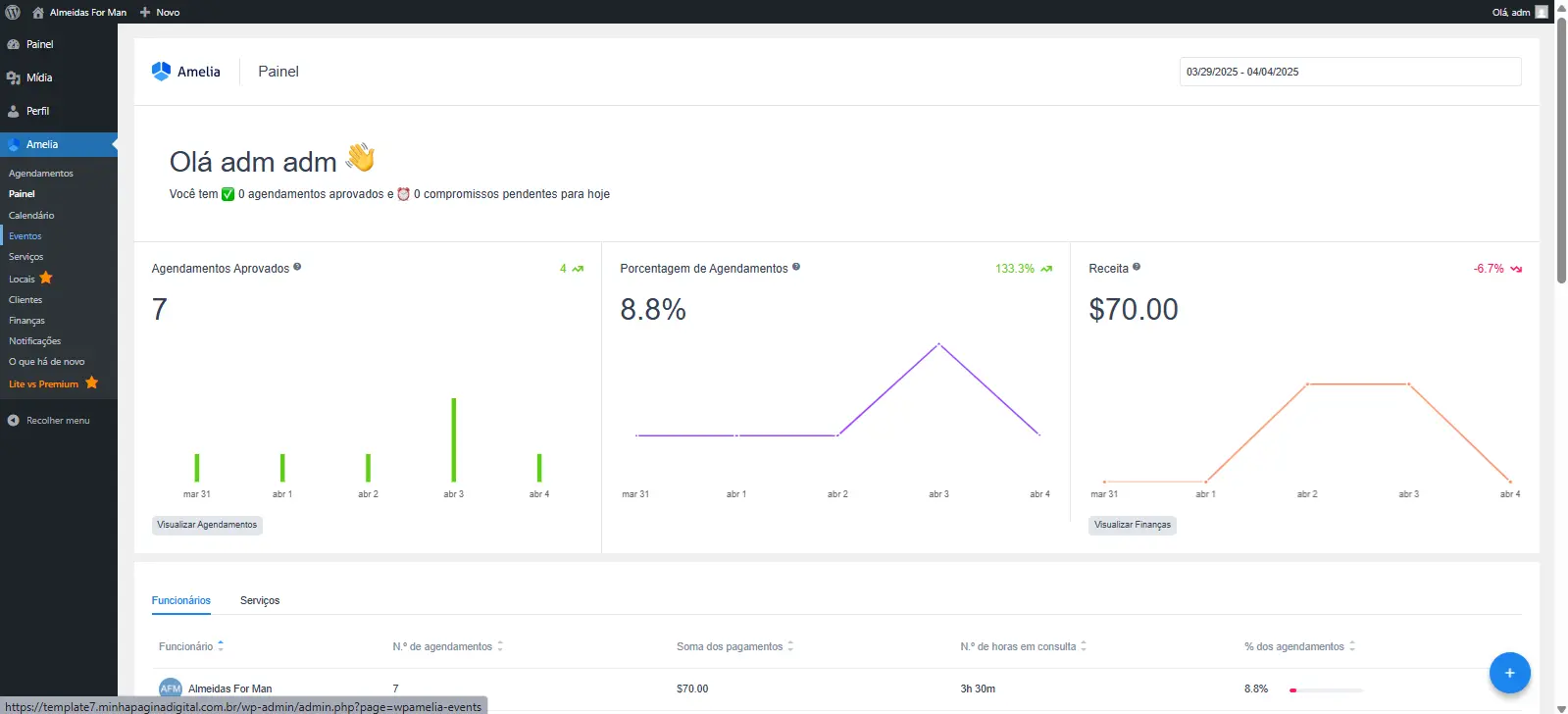1568x714 pixels.
Task: Open Calendário in Amelia submenu
Action: pos(31,216)
